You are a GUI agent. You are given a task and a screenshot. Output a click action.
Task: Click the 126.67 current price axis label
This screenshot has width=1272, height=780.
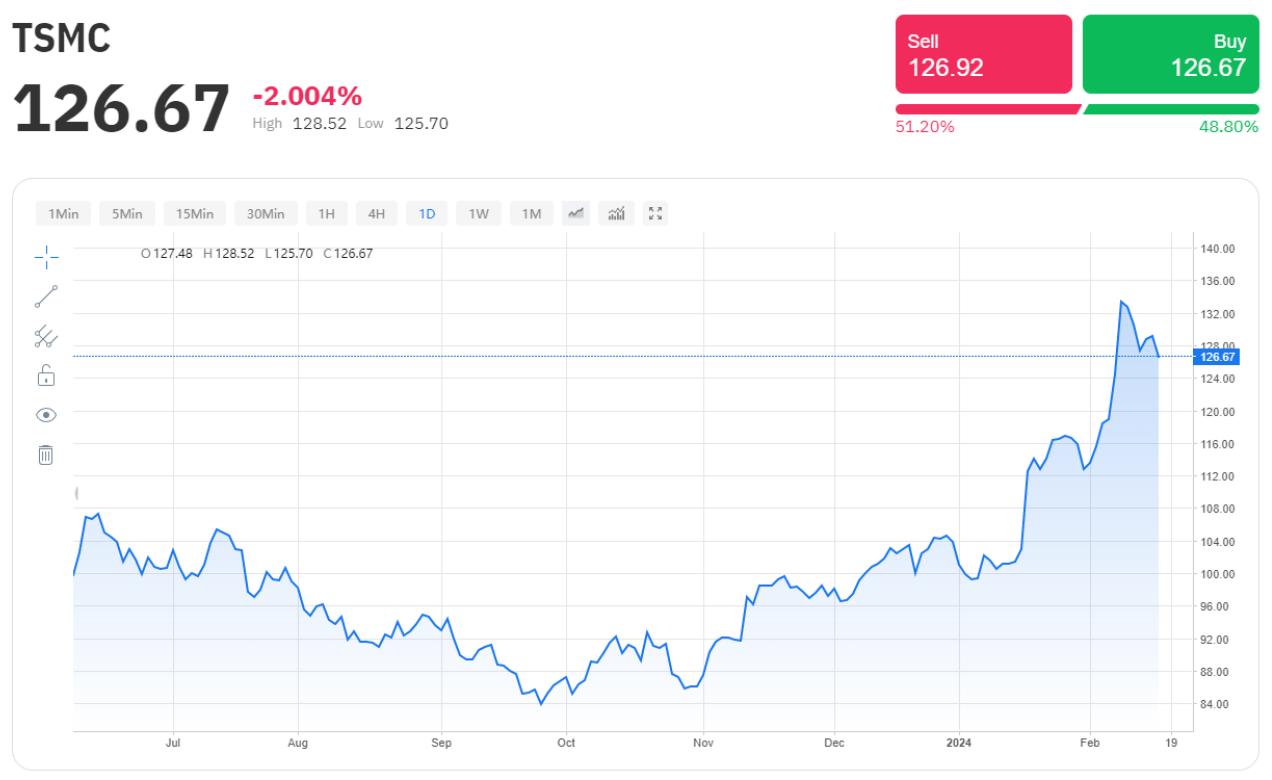click(1219, 357)
